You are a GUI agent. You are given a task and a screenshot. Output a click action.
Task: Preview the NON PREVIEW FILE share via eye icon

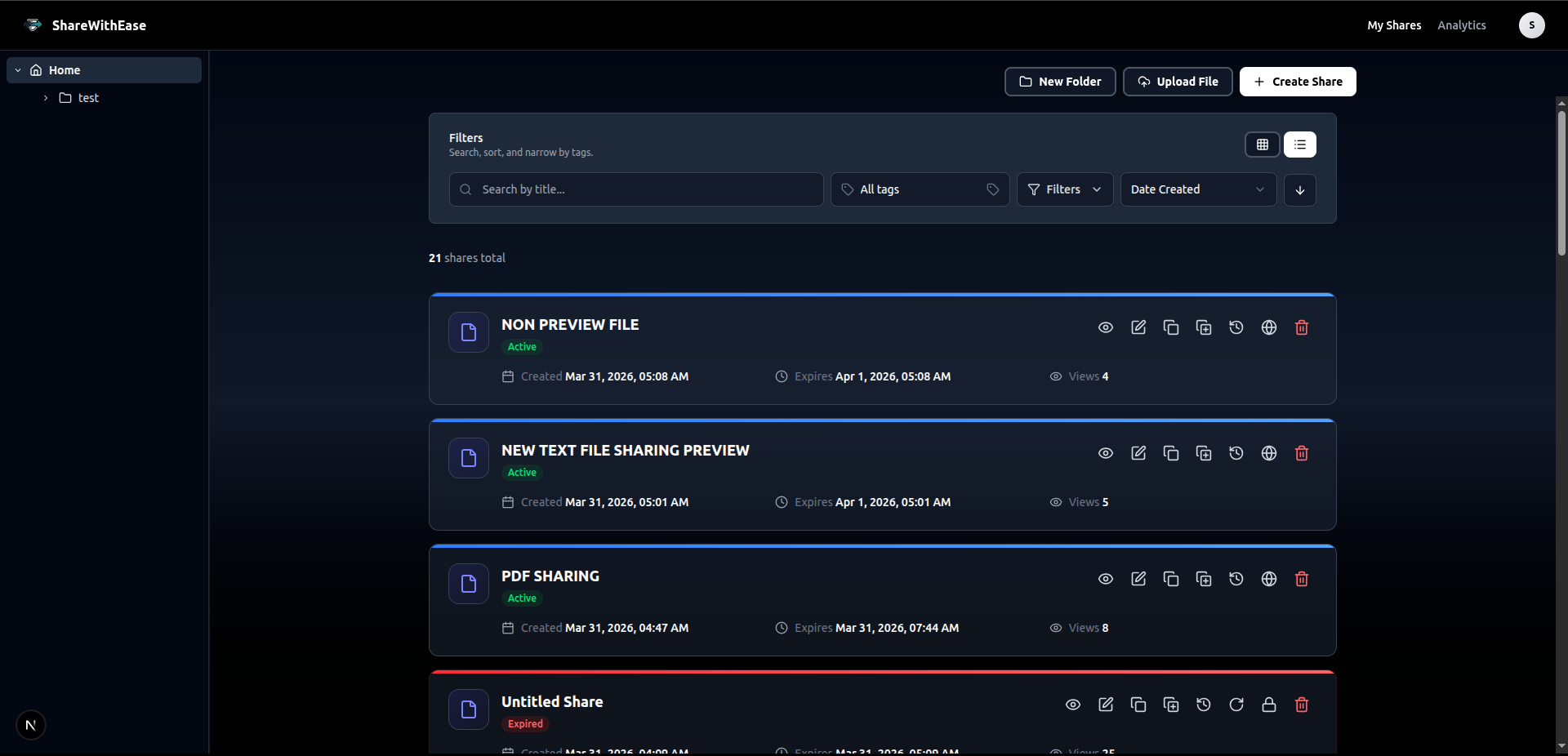1106,327
